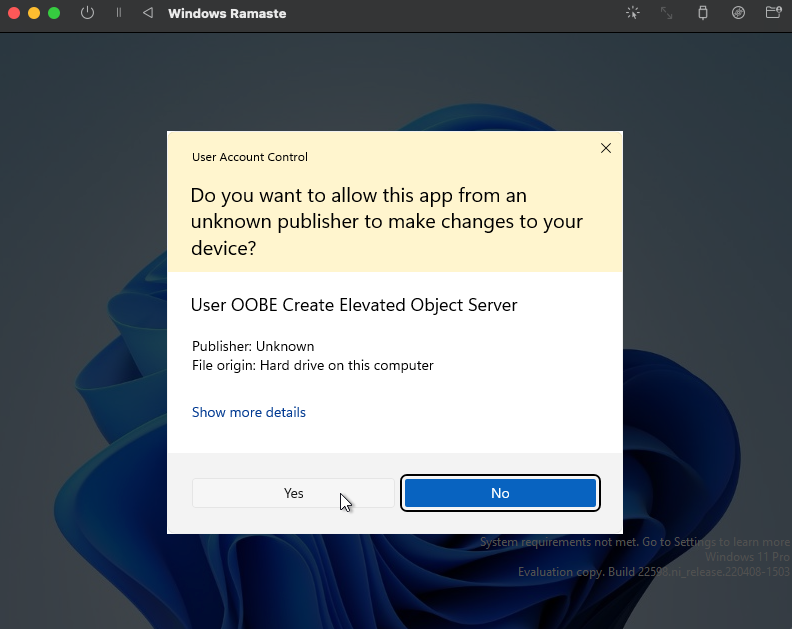The height and width of the screenshot is (629, 792).
Task: Click 'File origin: Hard drive on this computer'
Action: (x=313, y=365)
